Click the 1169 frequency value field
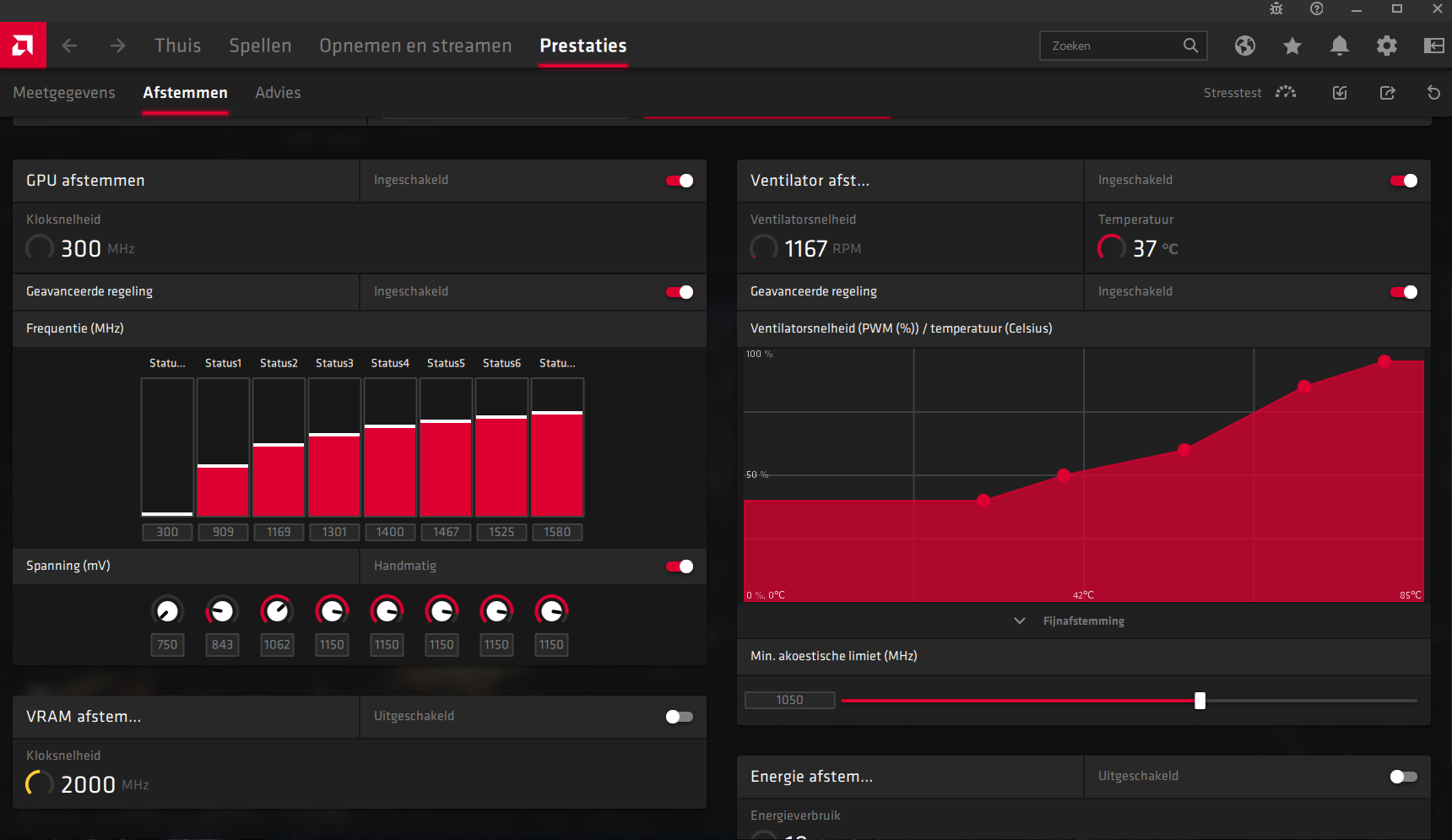The width and height of the screenshot is (1452, 840). point(279,532)
